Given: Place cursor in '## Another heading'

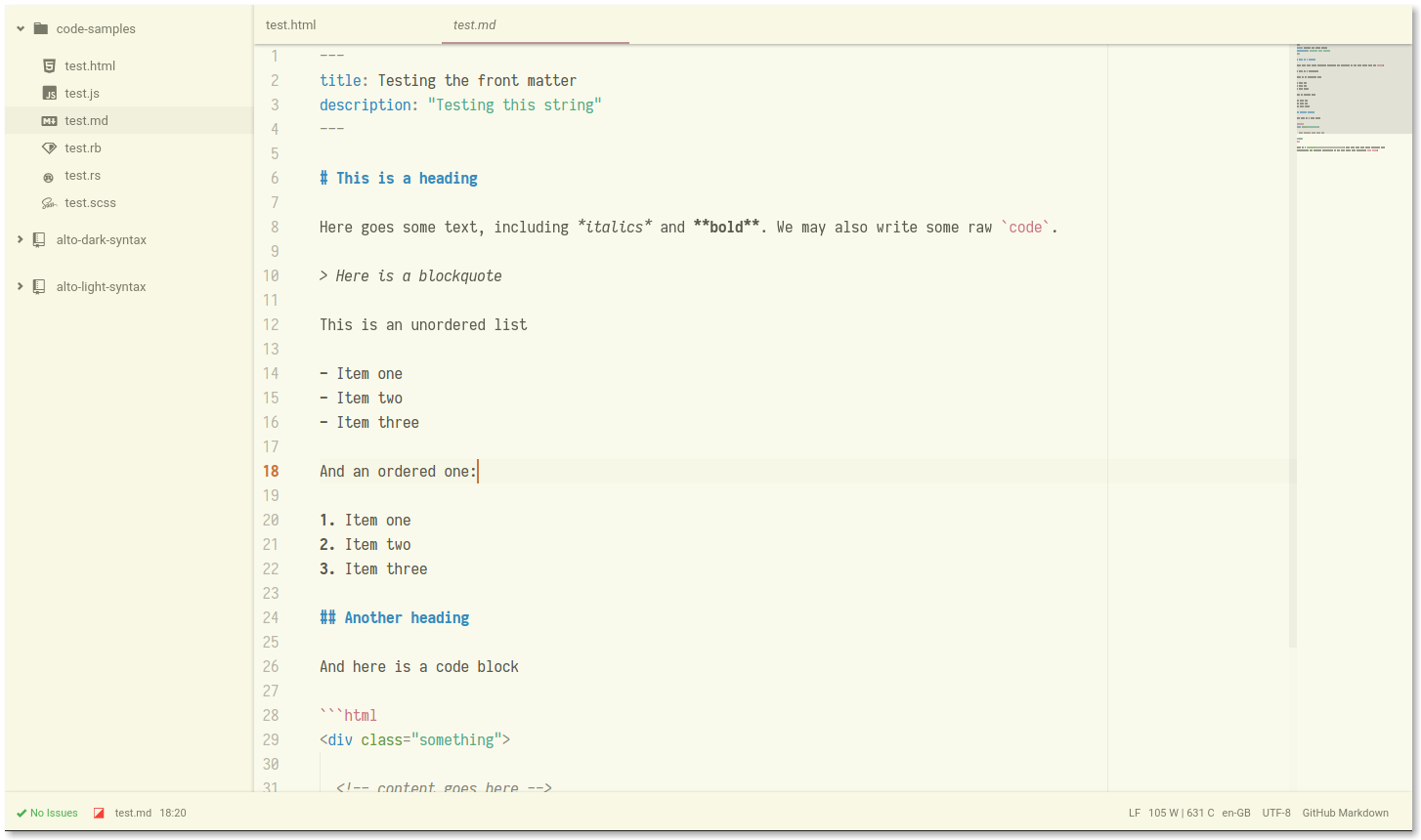Looking at the screenshot, I should (x=395, y=617).
